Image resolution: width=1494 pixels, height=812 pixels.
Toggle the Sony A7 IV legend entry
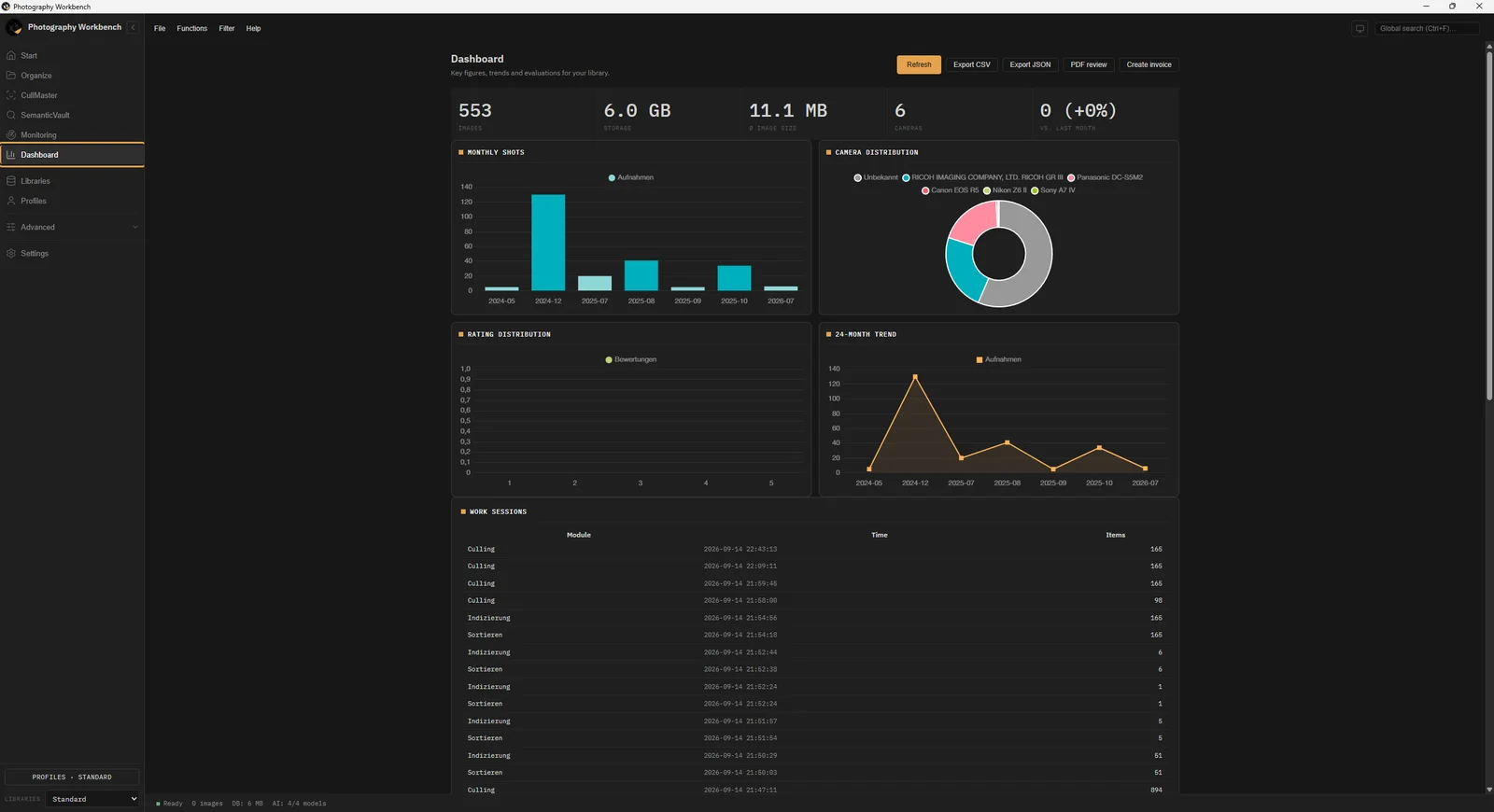1053,190
